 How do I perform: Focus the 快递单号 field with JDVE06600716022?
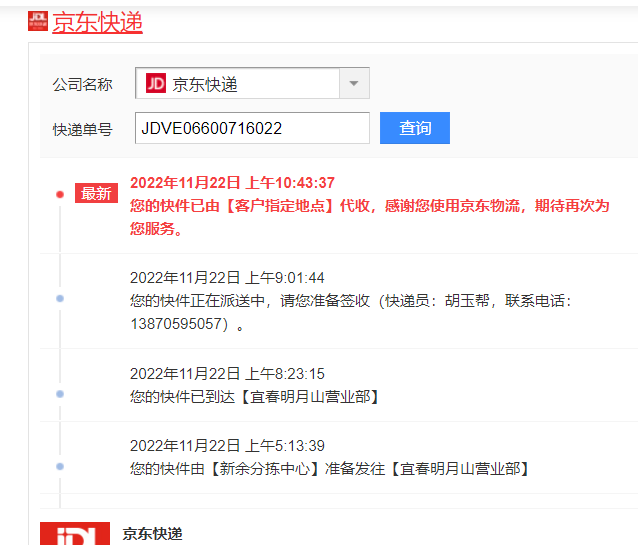(x=252, y=128)
